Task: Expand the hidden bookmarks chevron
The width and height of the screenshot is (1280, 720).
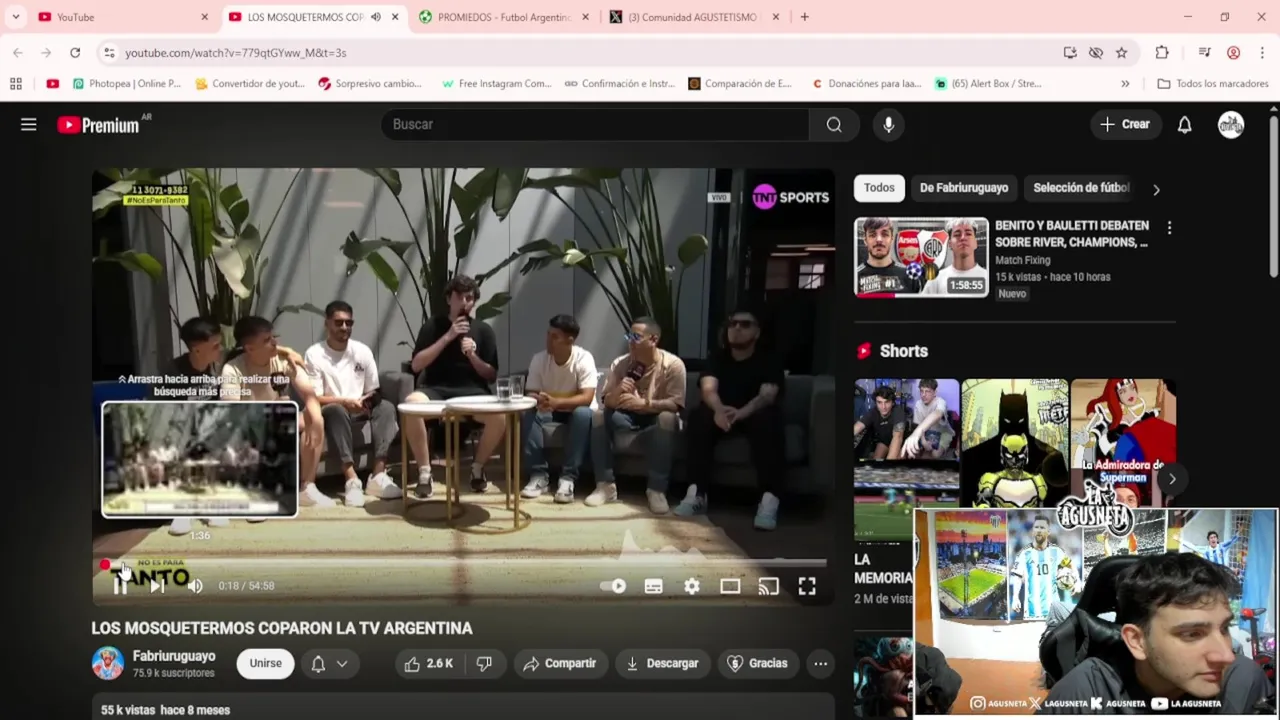Action: click(1125, 84)
